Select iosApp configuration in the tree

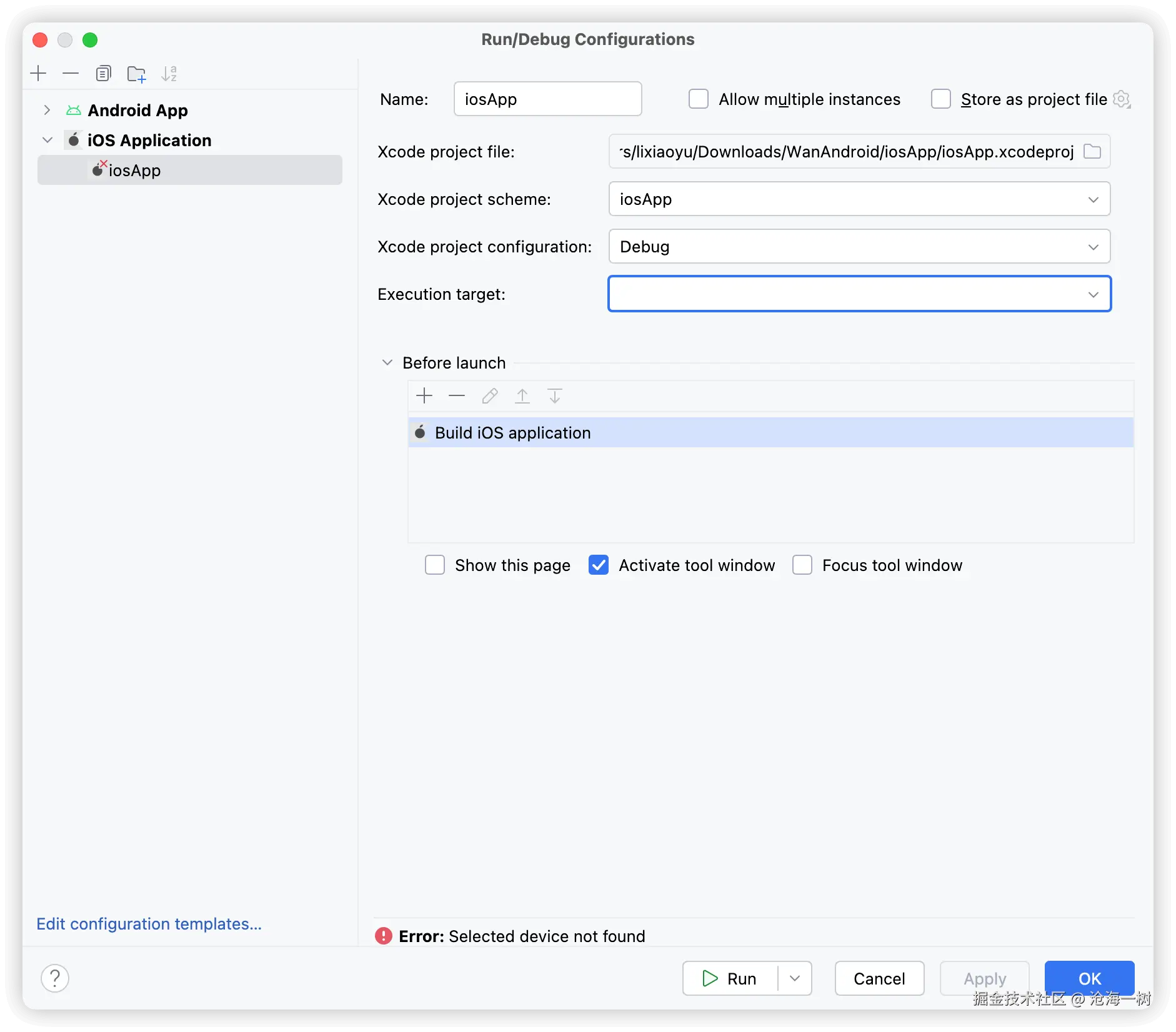tap(134, 171)
